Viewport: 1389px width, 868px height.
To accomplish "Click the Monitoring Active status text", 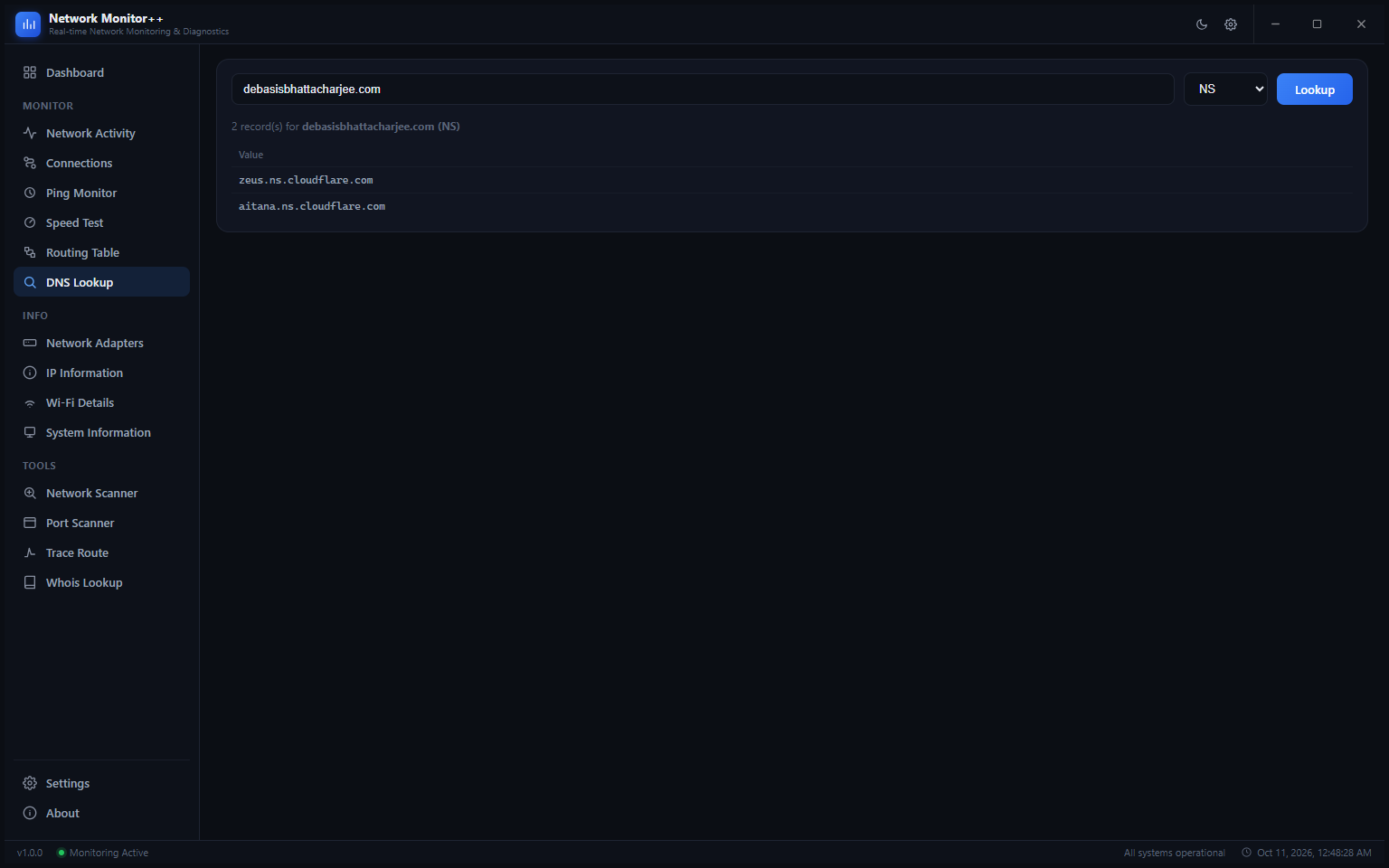I will pos(109,853).
